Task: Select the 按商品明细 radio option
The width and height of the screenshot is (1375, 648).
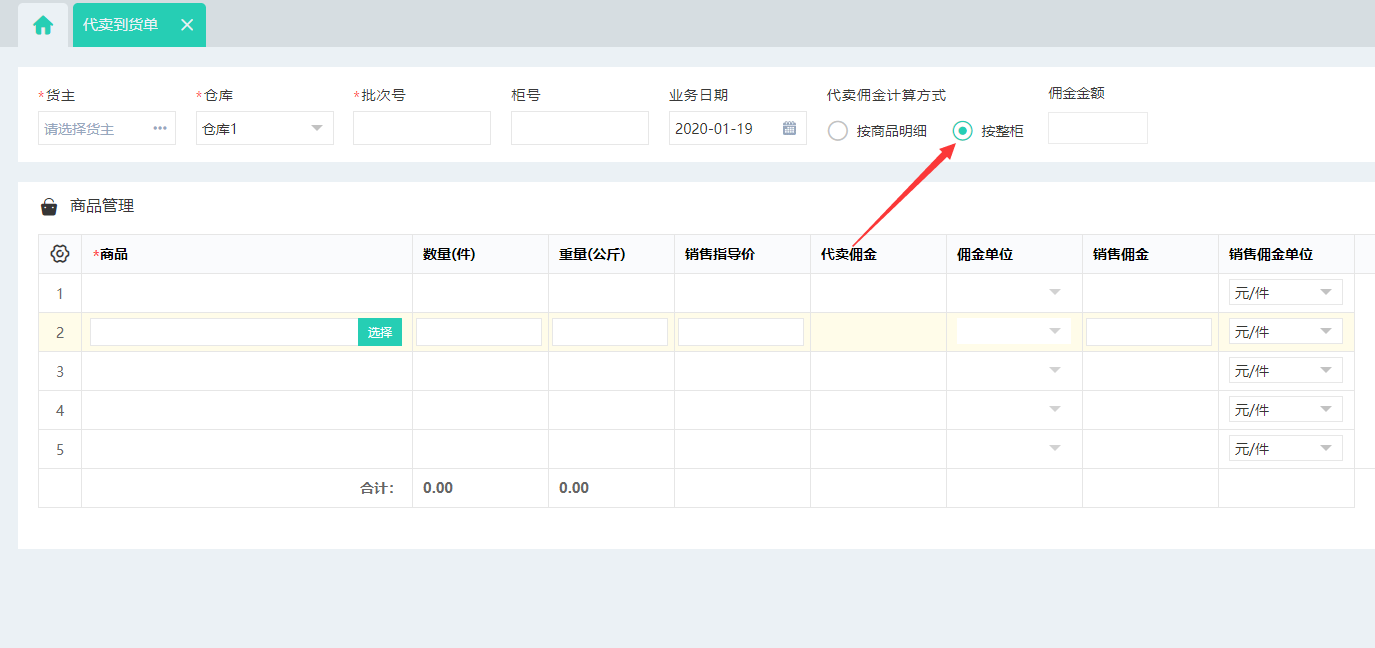Action: pos(838,131)
